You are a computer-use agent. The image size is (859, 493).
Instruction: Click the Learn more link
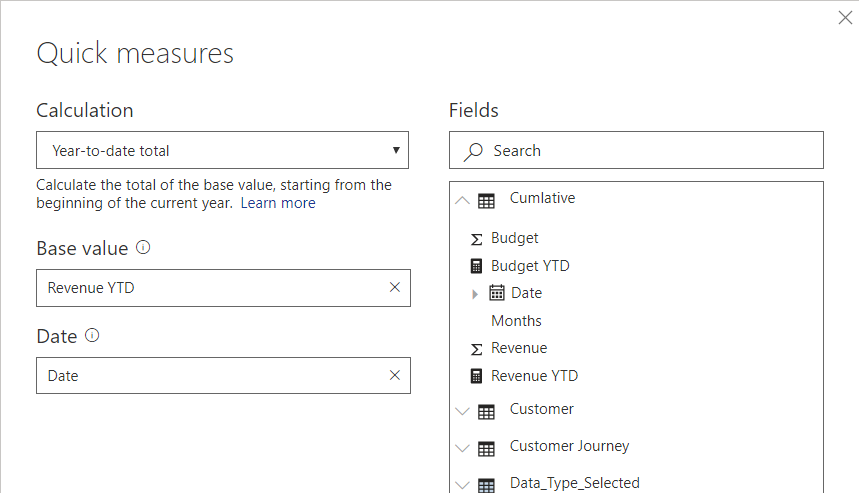point(278,203)
